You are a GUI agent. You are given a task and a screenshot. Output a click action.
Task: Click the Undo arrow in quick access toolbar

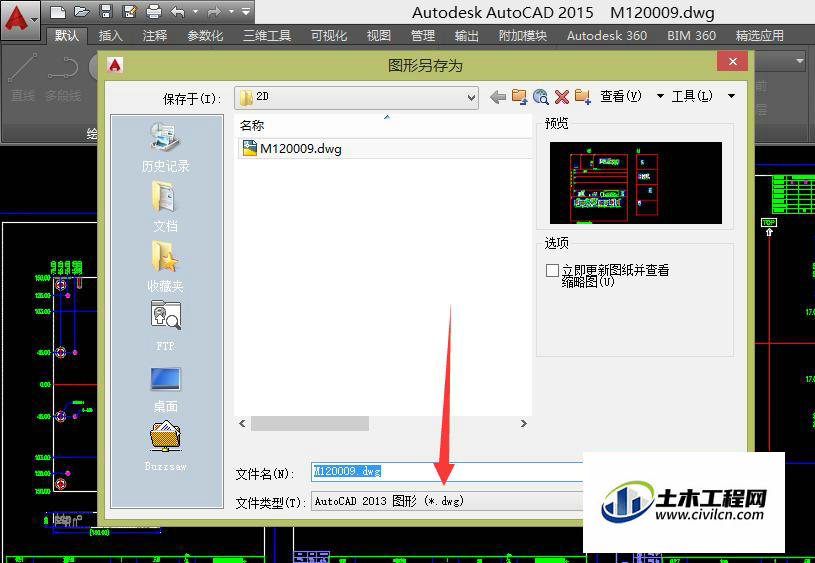pyautogui.click(x=178, y=11)
